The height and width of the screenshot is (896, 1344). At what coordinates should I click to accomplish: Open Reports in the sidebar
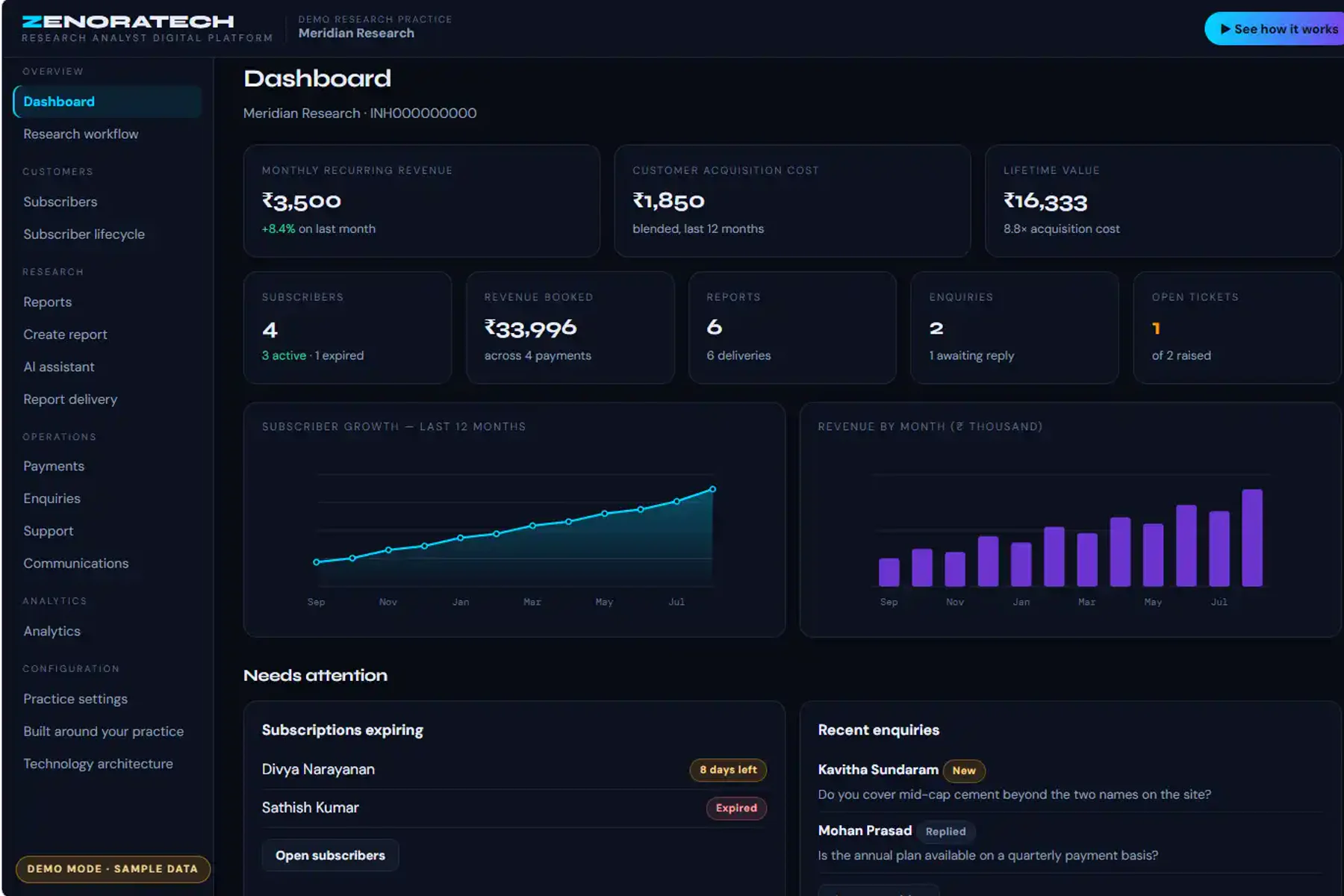coord(48,302)
